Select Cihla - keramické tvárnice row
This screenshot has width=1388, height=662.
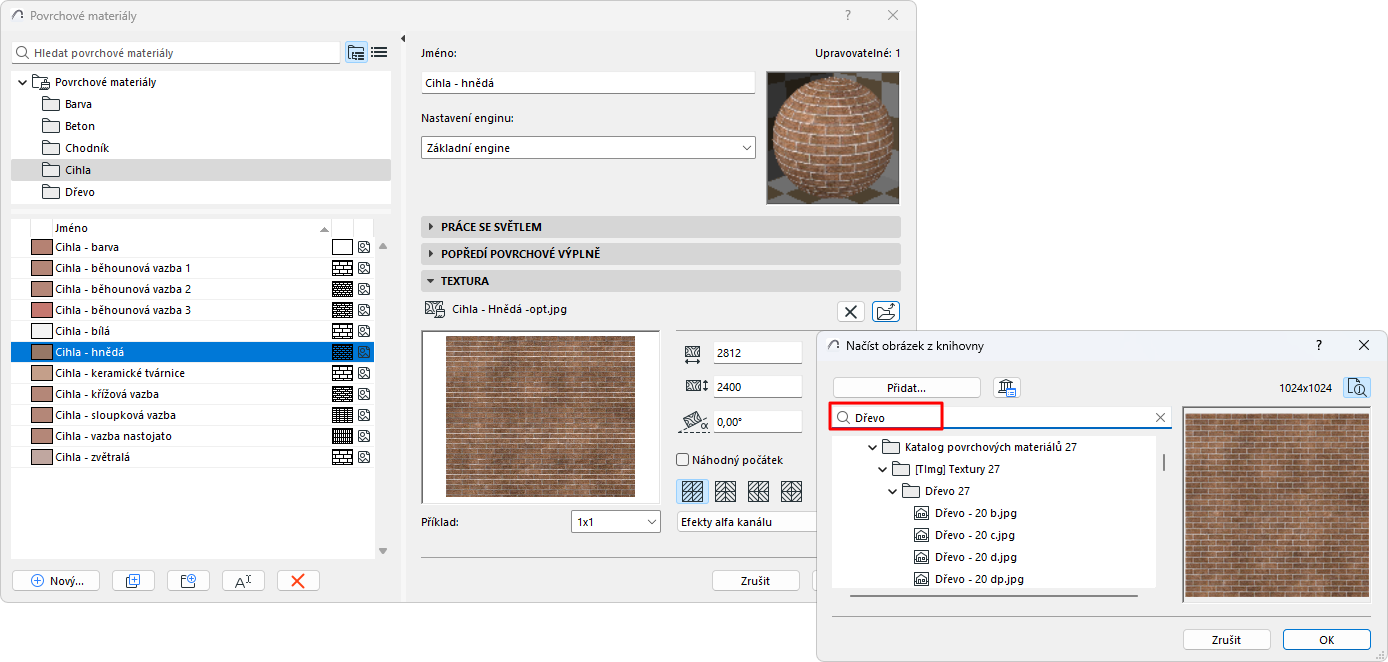[193, 373]
